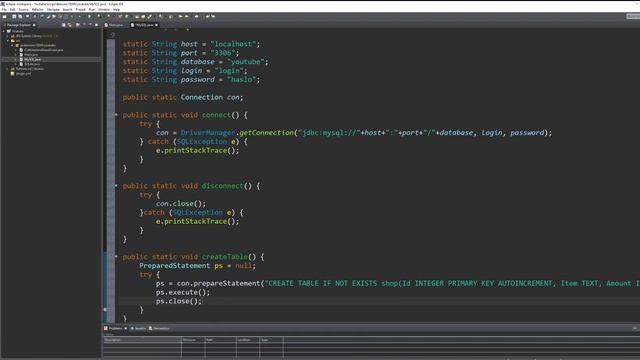This screenshot has height=360, width=640.
Task: Click the con.close(); line in disconnect()
Action: coord(180,203)
